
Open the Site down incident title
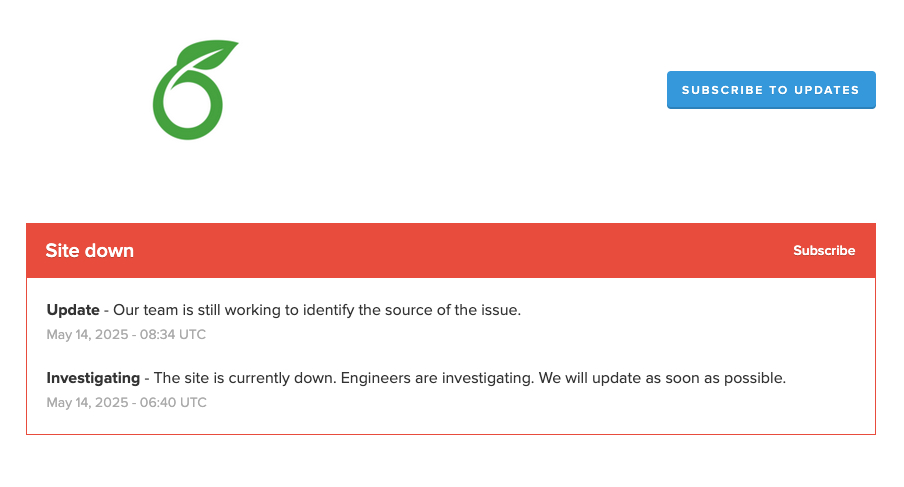coord(90,251)
